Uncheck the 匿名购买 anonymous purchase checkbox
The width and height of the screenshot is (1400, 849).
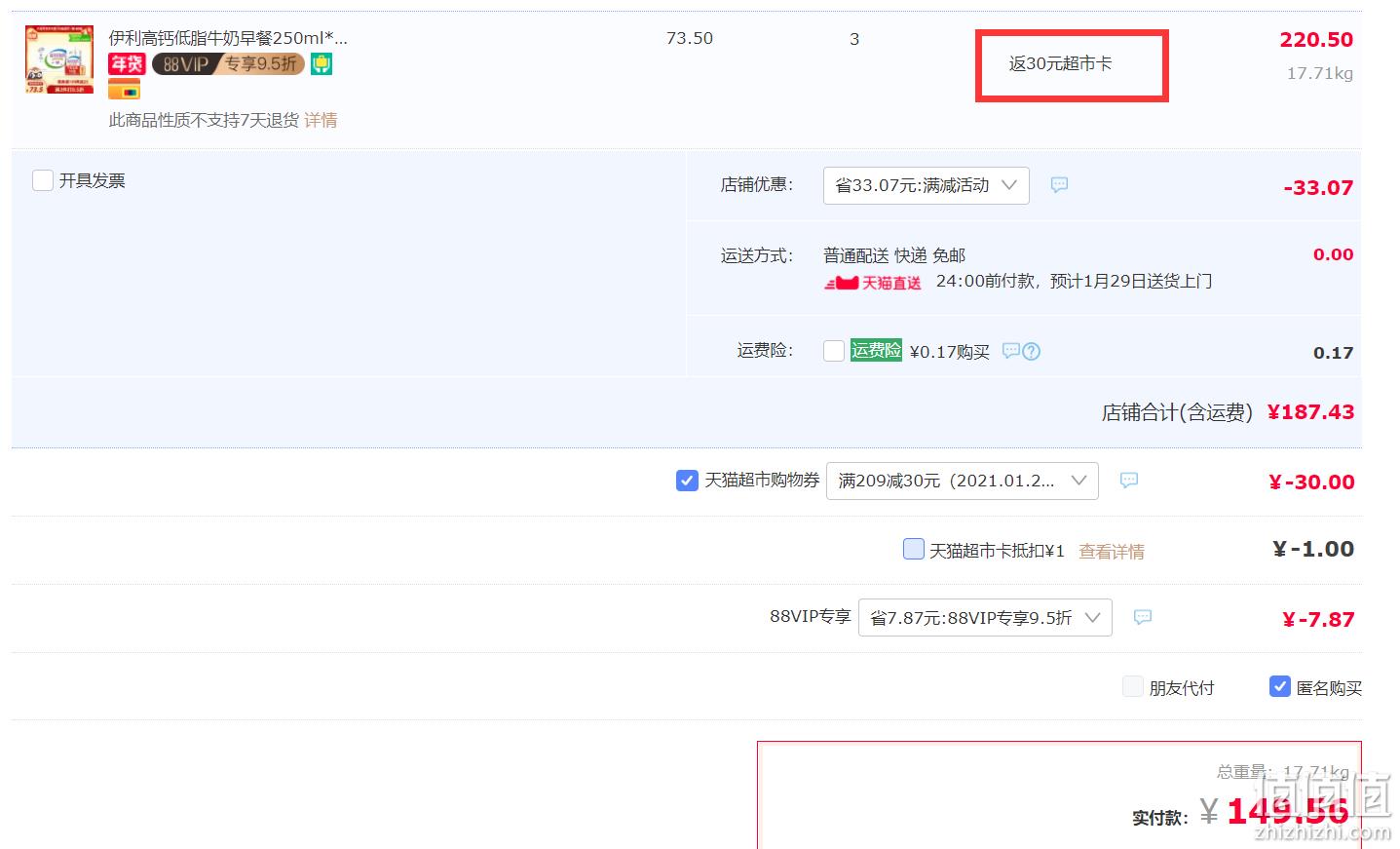(x=1280, y=686)
